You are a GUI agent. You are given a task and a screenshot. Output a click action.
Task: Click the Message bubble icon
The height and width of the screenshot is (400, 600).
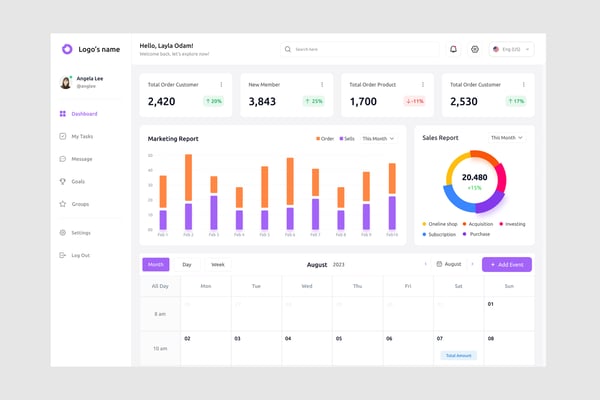coord(63,159)
